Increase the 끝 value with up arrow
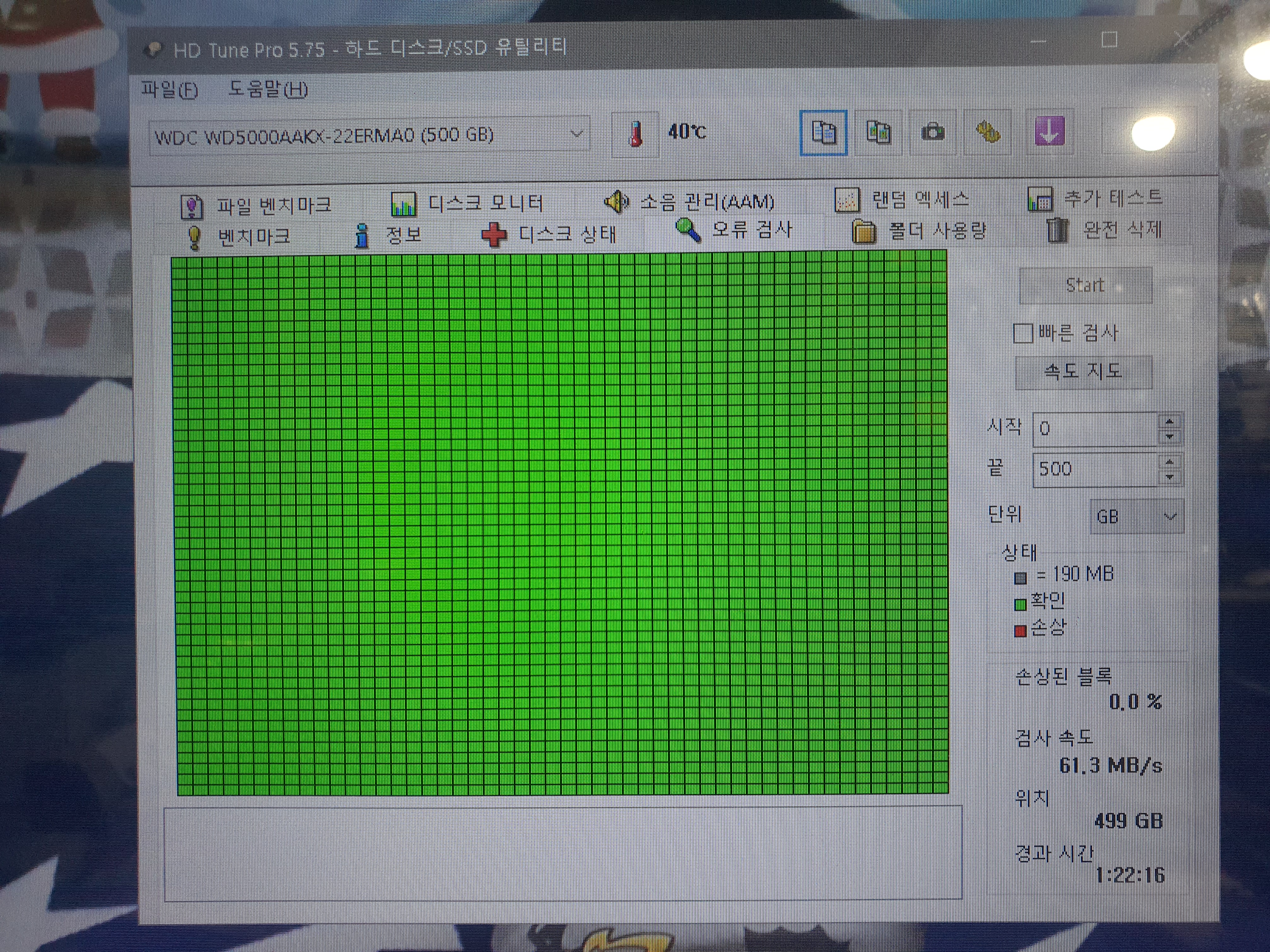 1170,462
